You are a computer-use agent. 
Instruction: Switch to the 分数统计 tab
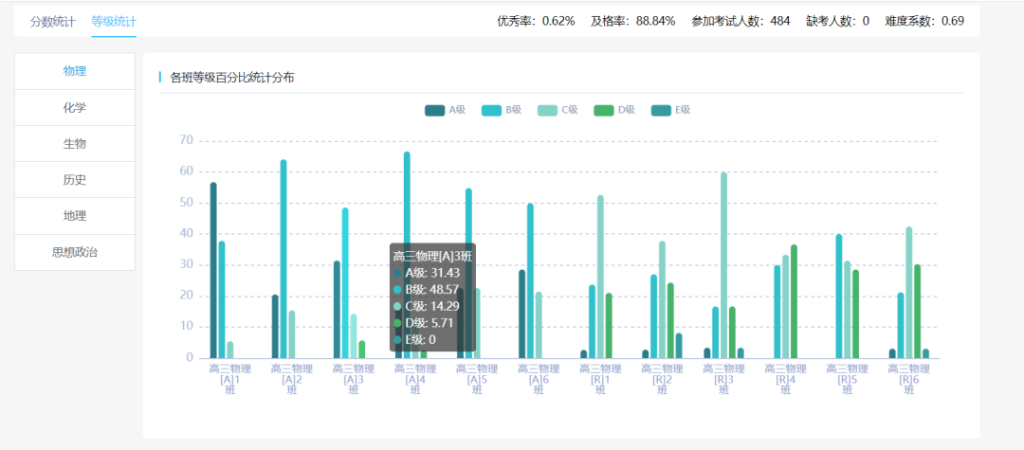coord(52,22)
